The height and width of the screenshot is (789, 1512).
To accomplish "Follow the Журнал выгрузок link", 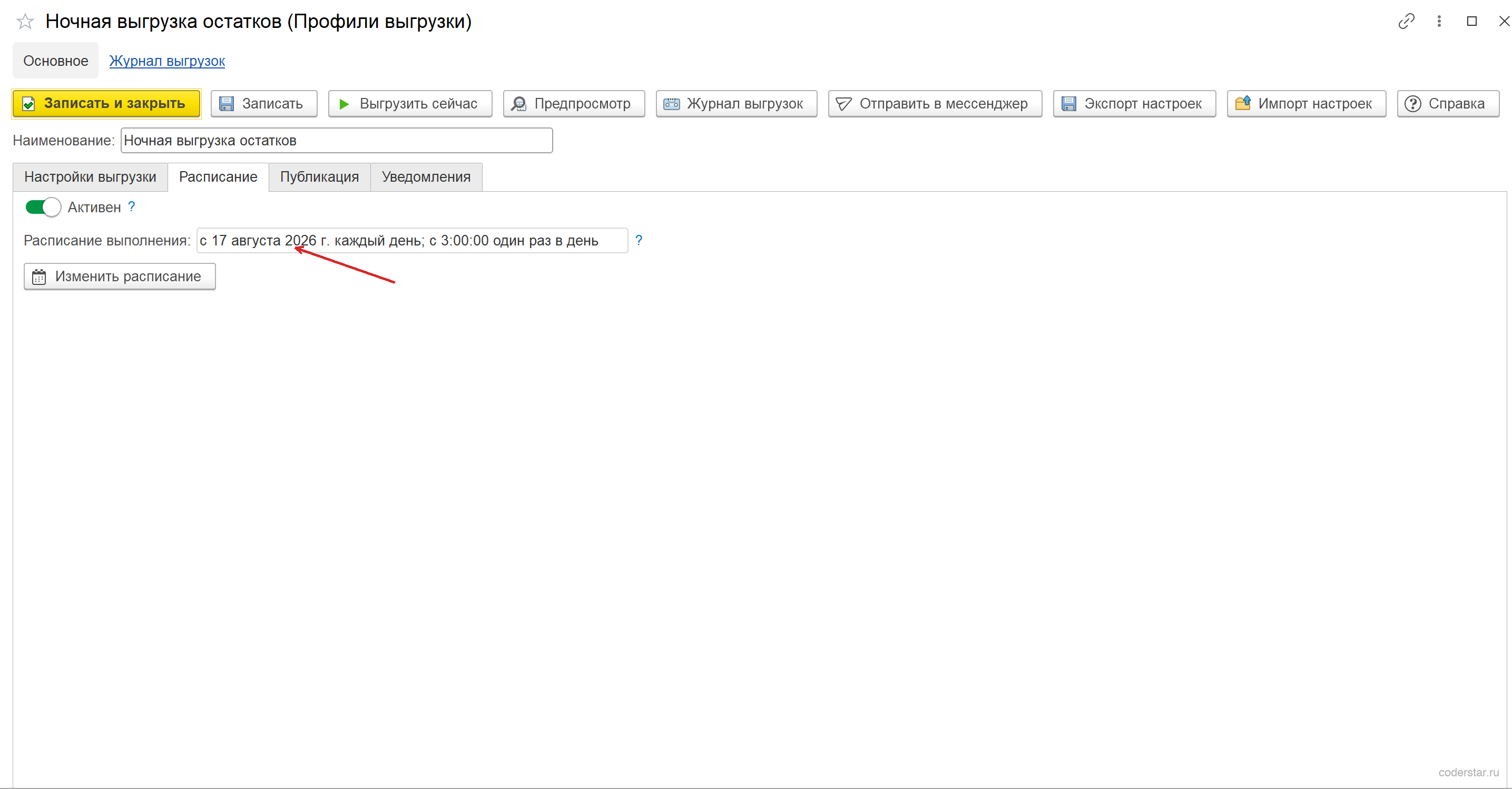I will click(x=166, y=61).
